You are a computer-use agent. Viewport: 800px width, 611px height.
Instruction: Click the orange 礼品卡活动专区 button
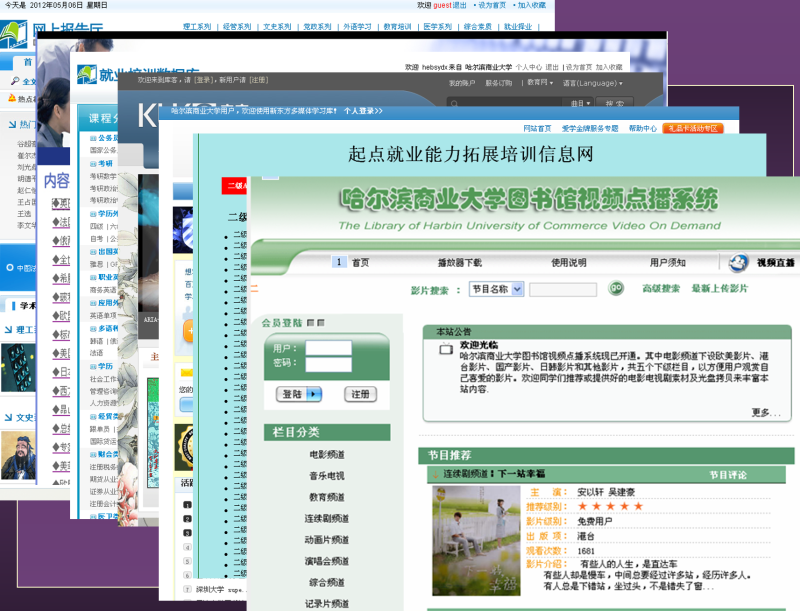[x=693, y=129]
